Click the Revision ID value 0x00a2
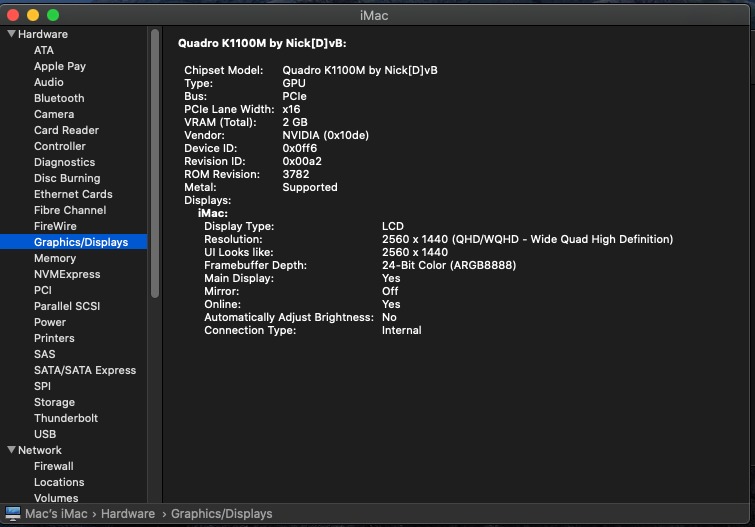 click(302, 161)
